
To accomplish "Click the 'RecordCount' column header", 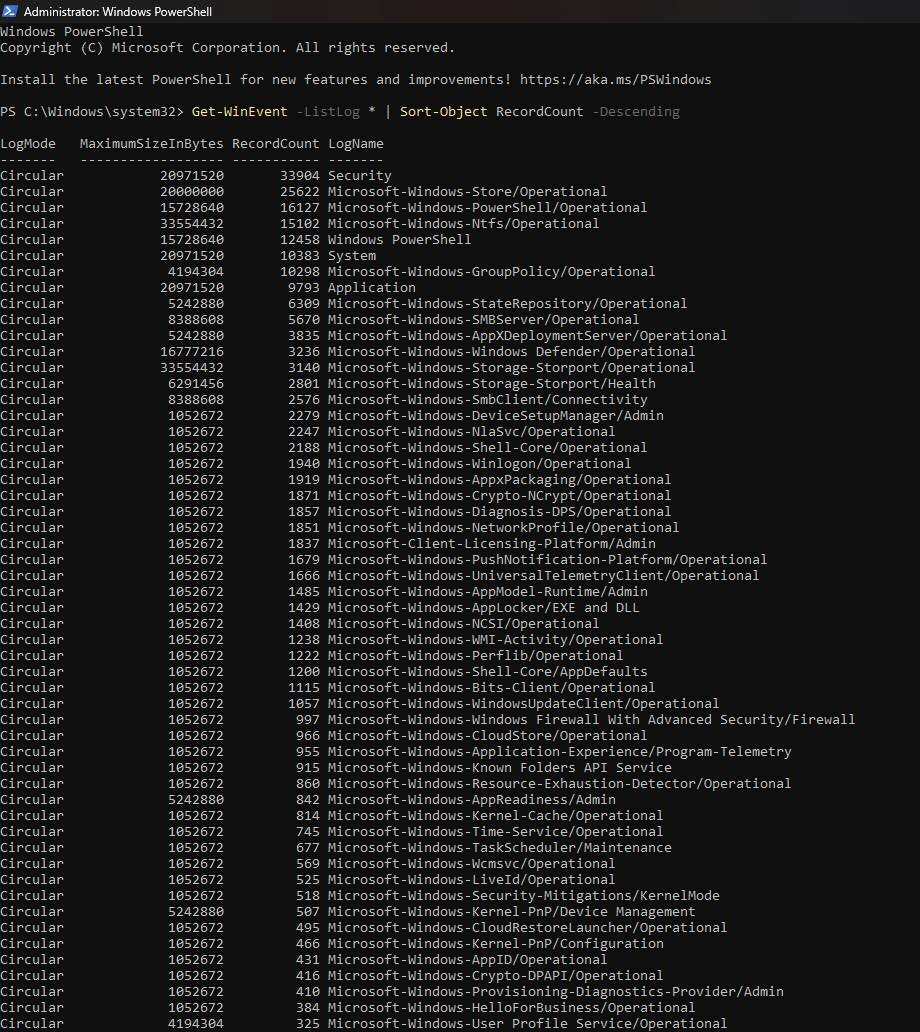I will point(275,143).
